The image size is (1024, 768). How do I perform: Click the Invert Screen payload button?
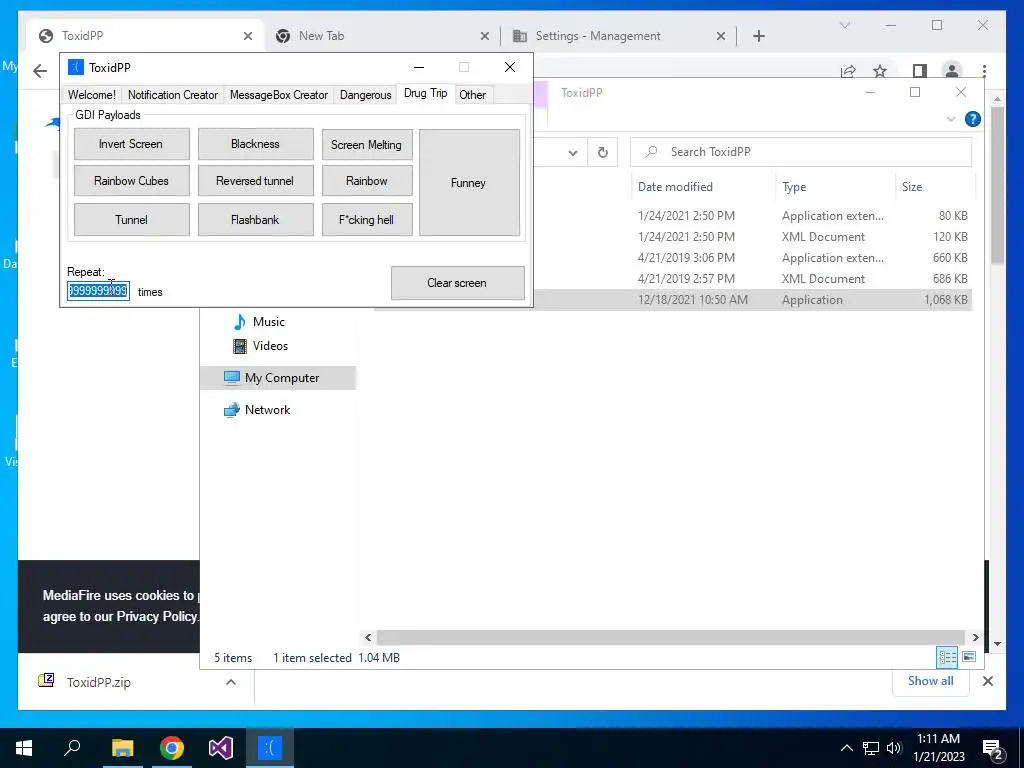point(131,144)
